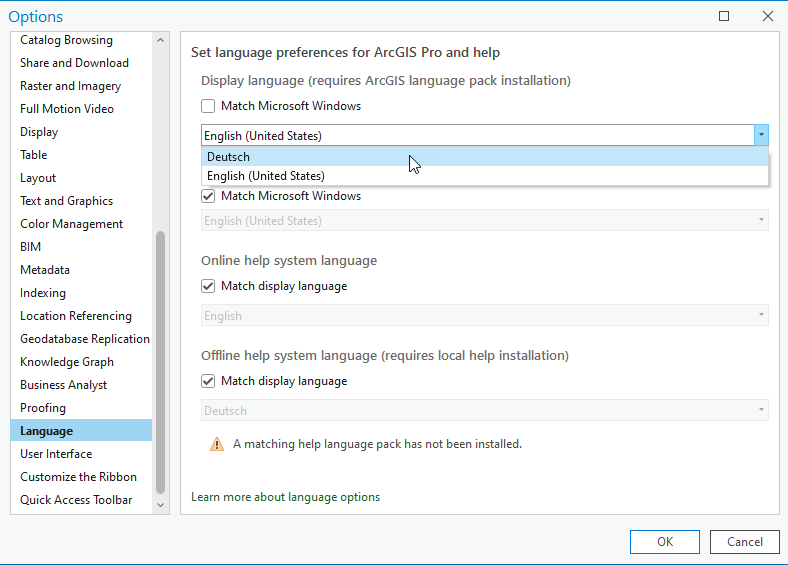Close the Options dialog with X
Viewport: 788px width, 566px height.
767,16
